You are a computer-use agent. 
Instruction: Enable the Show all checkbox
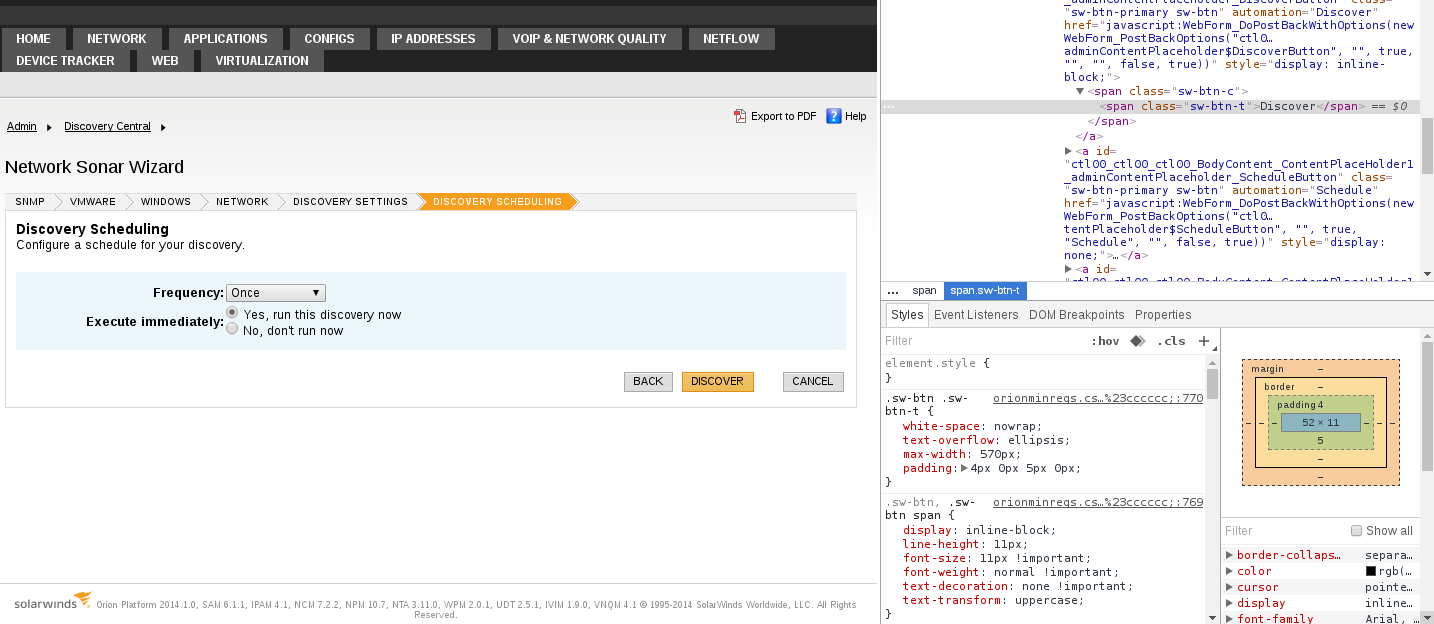pos(1356,531)
